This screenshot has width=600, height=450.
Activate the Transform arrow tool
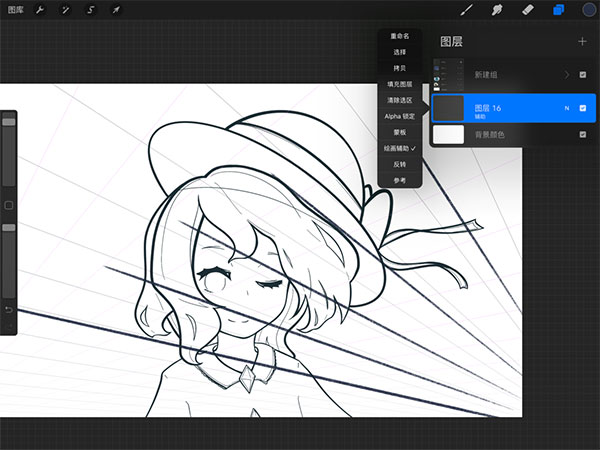point(115,10)
